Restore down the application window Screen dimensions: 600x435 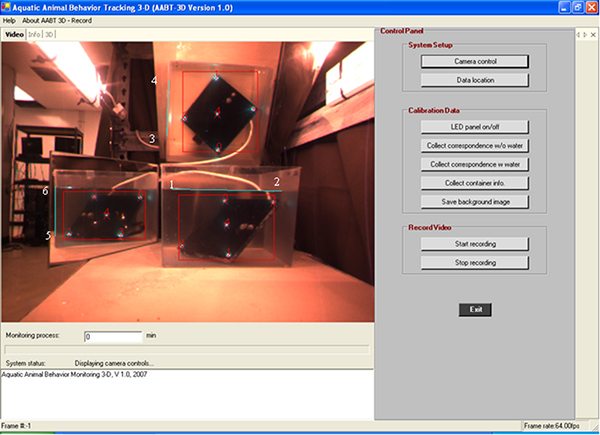pos(573,7)
